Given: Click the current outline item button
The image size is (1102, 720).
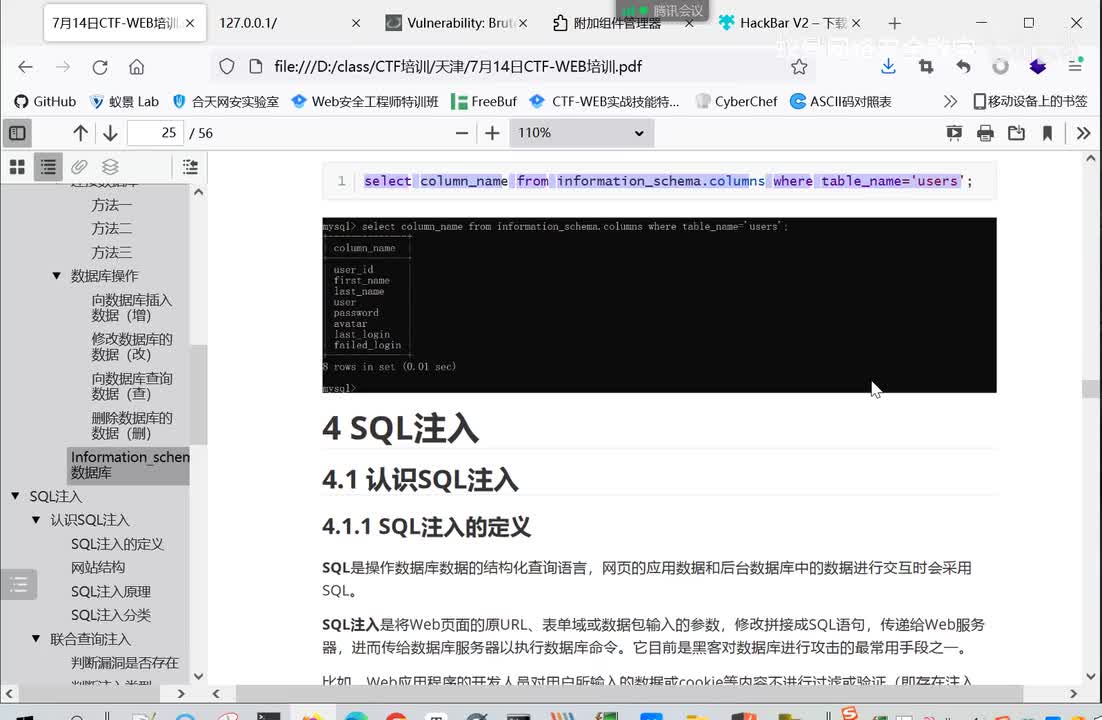Looking at the screenshot, I should tap(190, 167).
